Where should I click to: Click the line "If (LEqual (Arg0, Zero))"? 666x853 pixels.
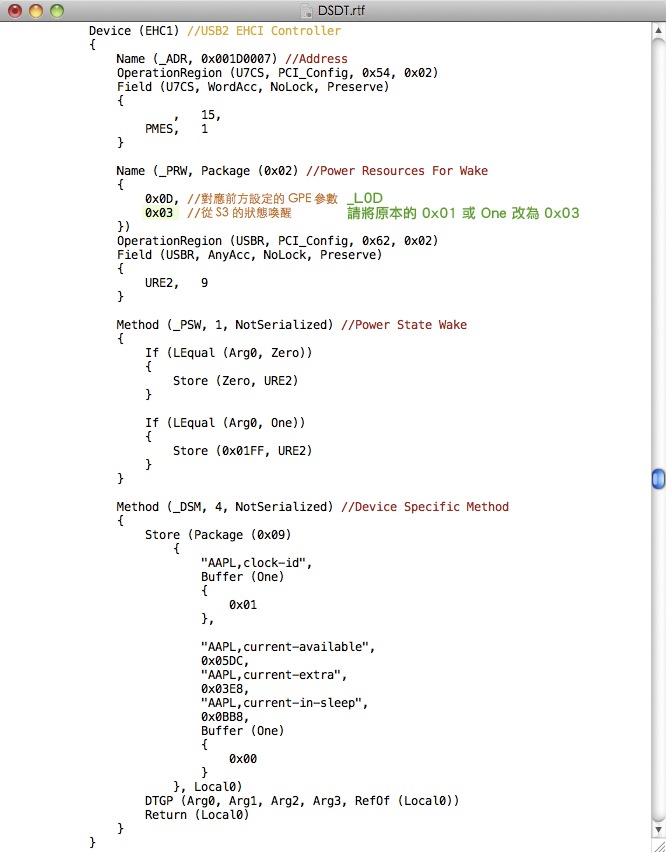229,353
